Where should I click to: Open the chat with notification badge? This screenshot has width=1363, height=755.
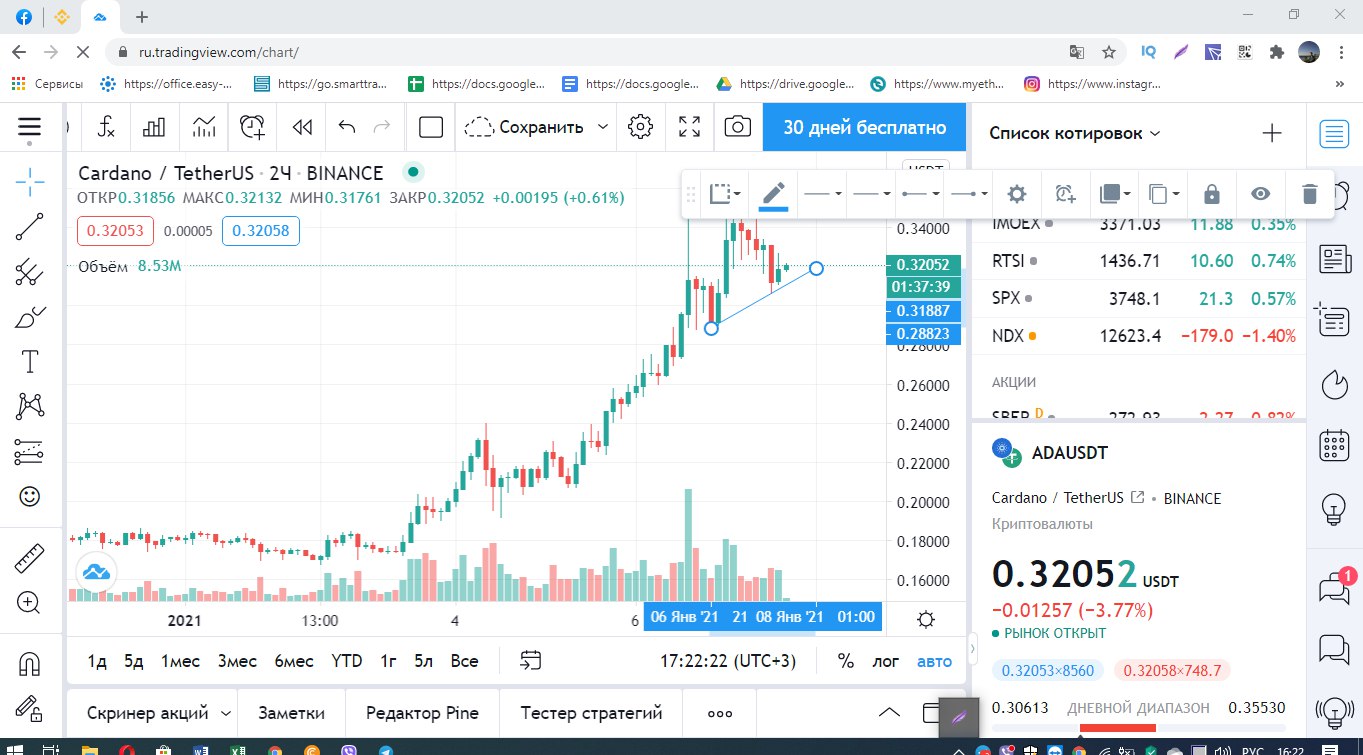[x=1334, y=588]
